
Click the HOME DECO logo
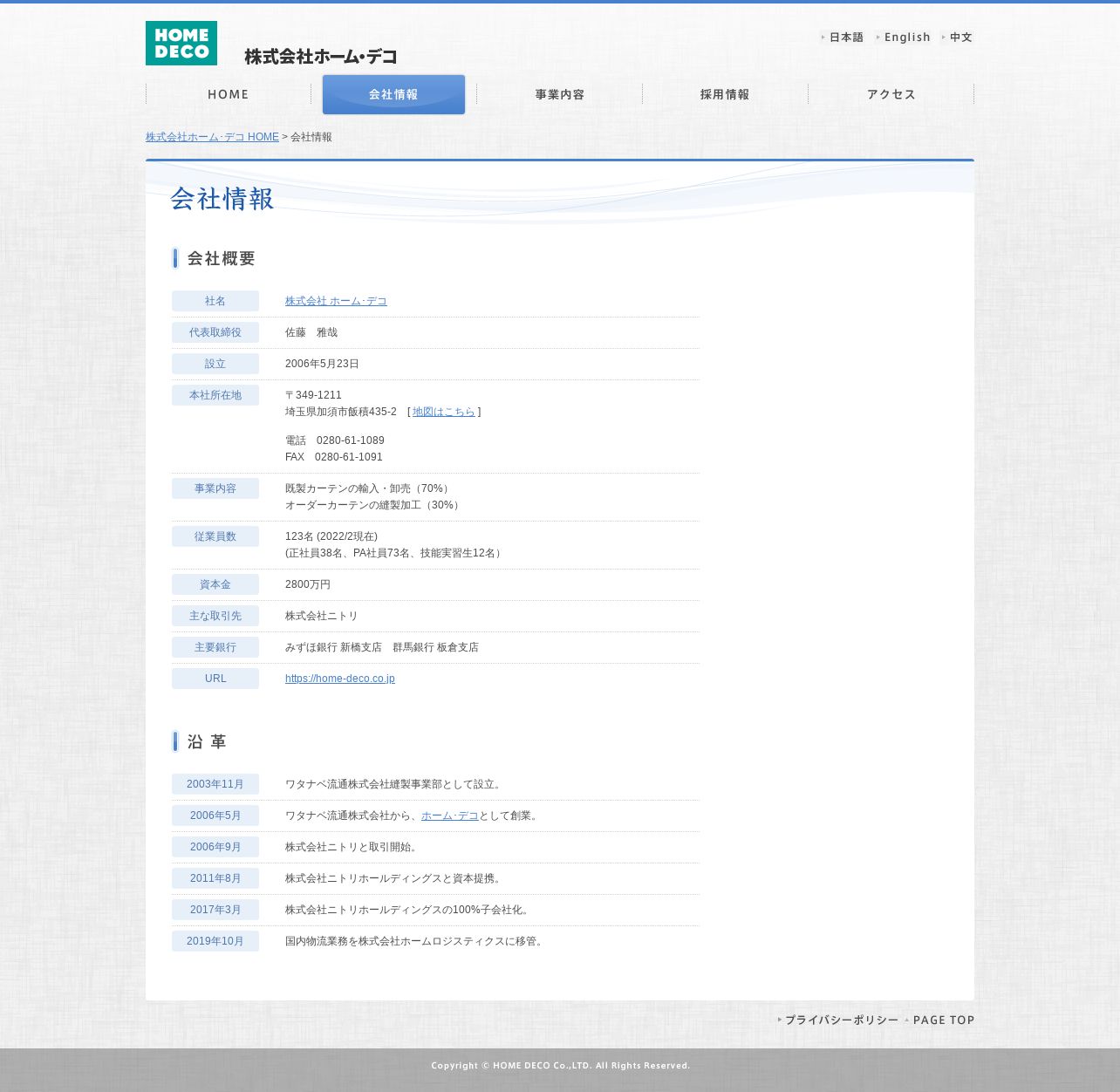point(181,44)
